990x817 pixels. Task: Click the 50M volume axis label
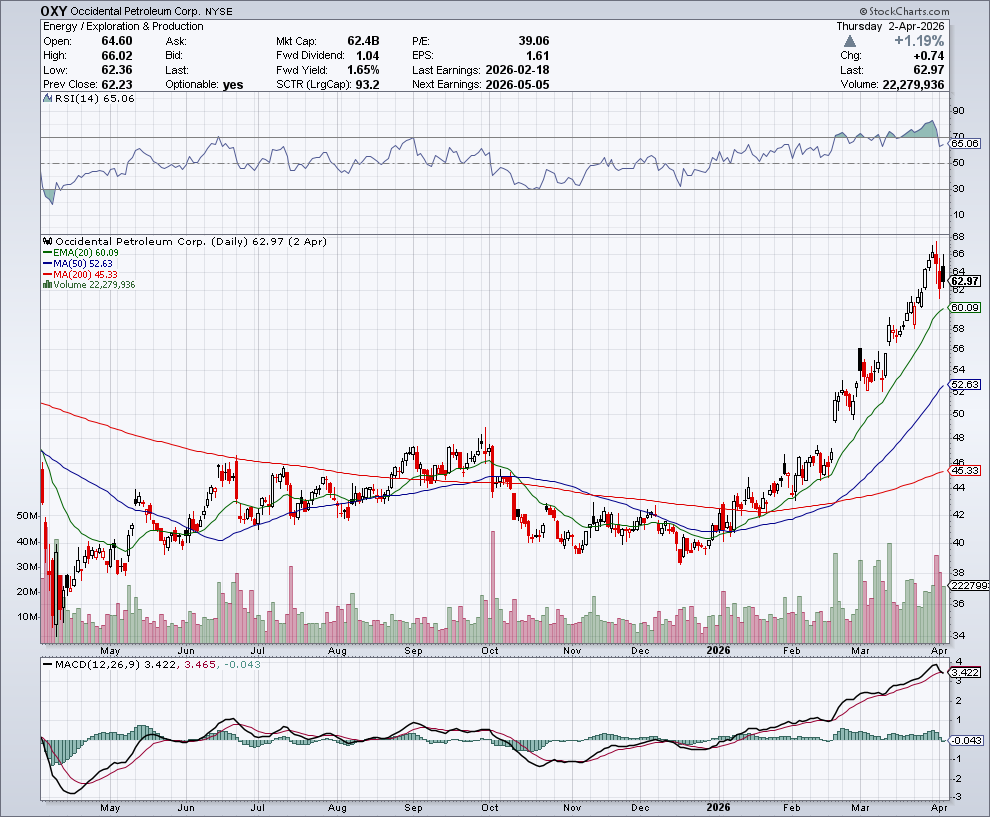[27, 516]
